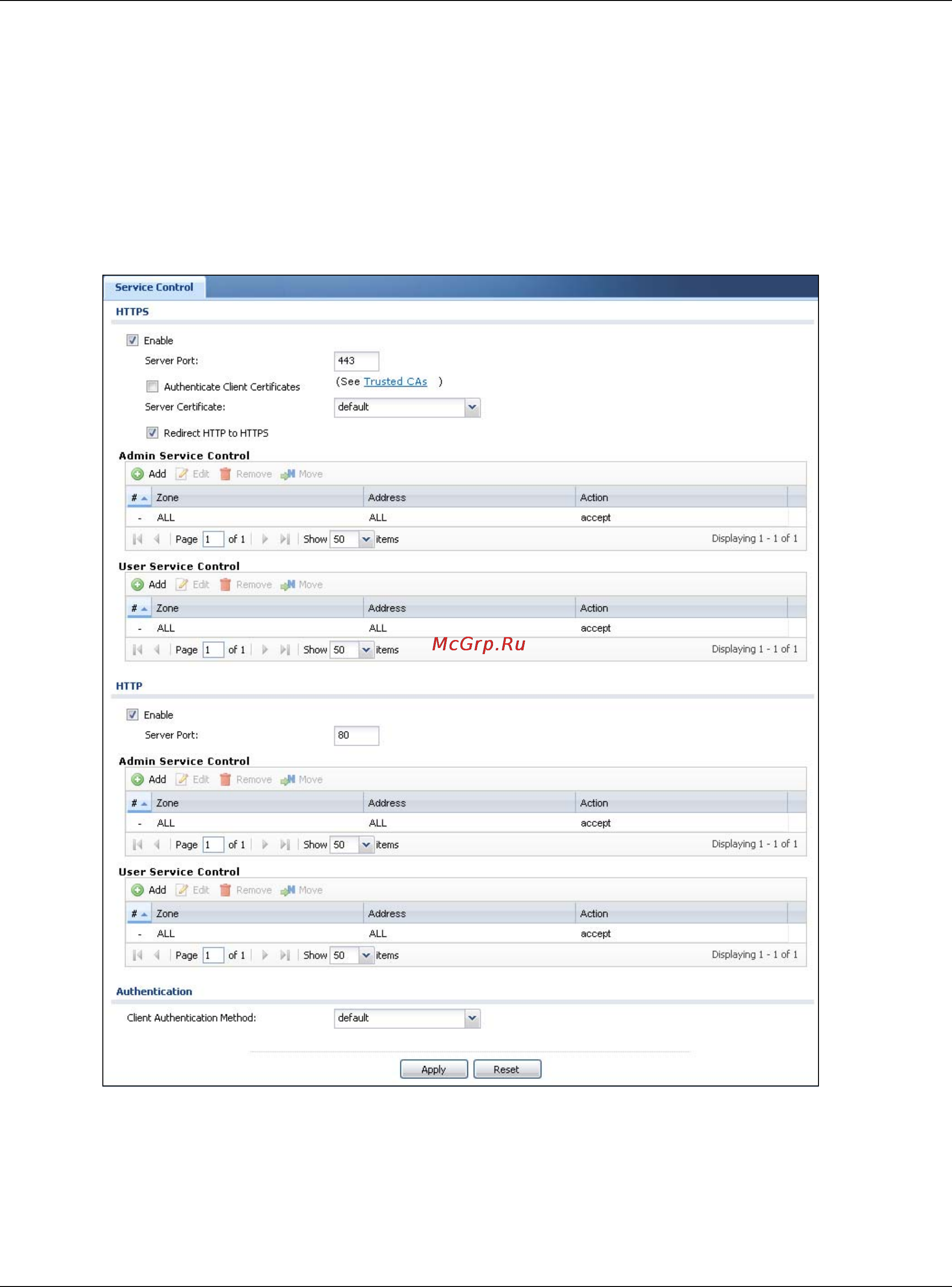The width and height of the screenshot is (952, 1287).
Task: Click Apply button
Action: tap(434, 1069)
